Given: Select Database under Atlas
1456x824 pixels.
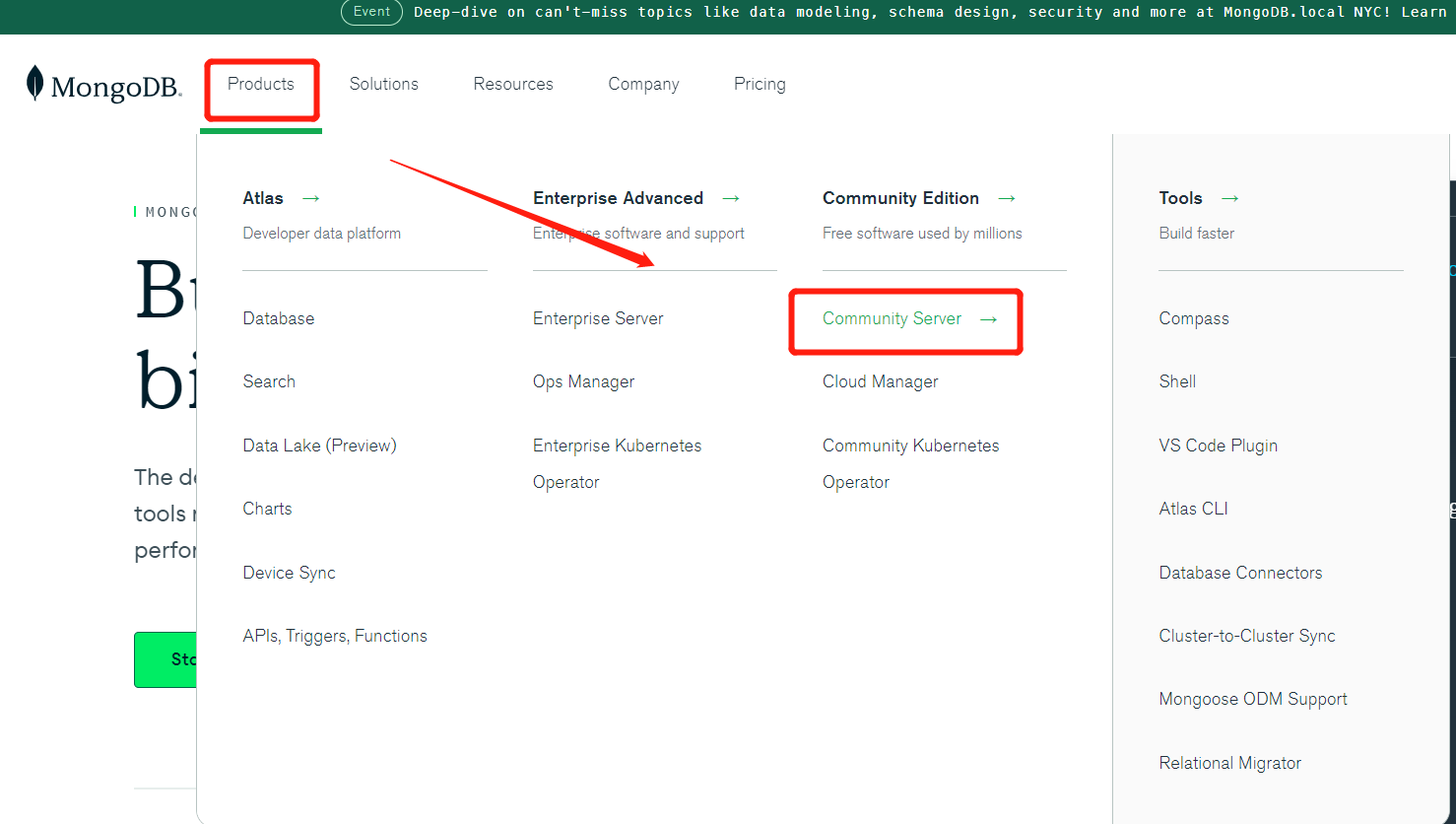Looking at the screenshot, I should click(279, 318).
